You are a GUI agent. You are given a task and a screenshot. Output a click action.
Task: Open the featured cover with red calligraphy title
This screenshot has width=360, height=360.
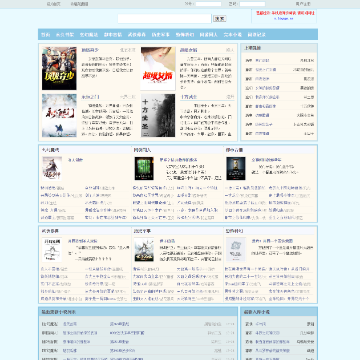(59, 116)
